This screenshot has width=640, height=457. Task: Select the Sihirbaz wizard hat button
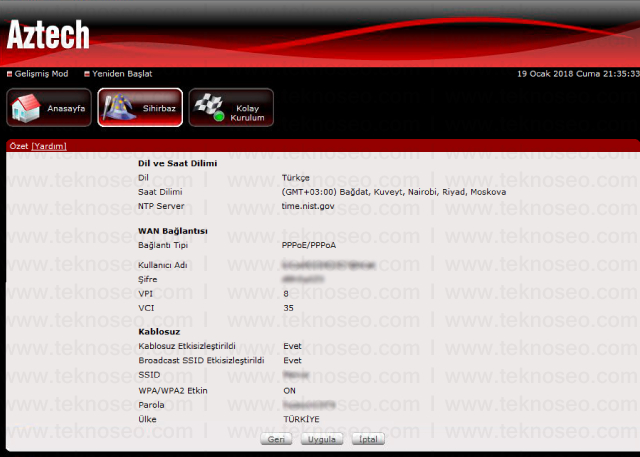pyautogui.click(x=140, y=108)
